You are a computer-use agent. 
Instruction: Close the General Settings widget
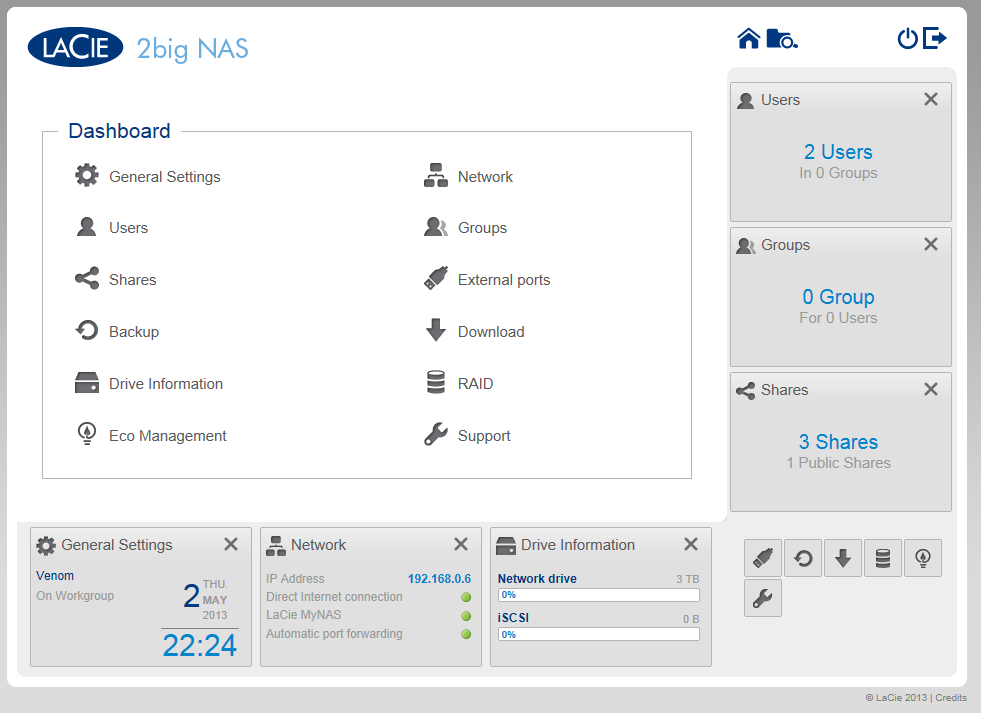pyautogui.click(x=231, y=544)
